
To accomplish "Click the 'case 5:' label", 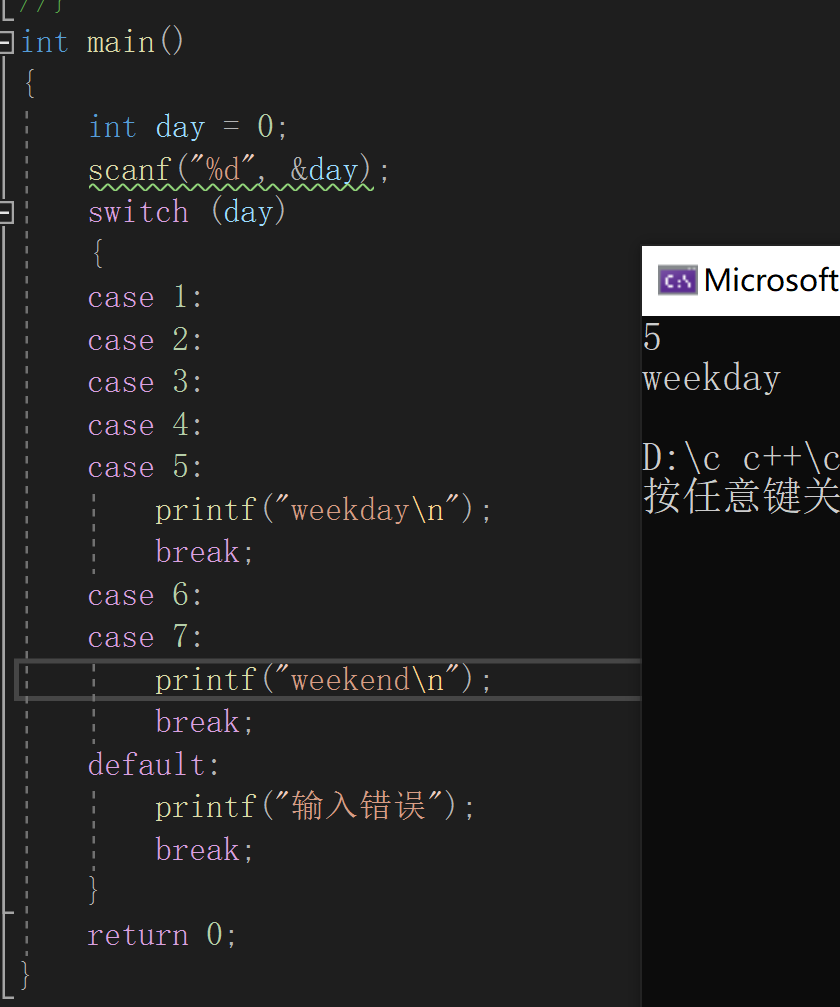I will pyautogui.click(x=145, y=467).
